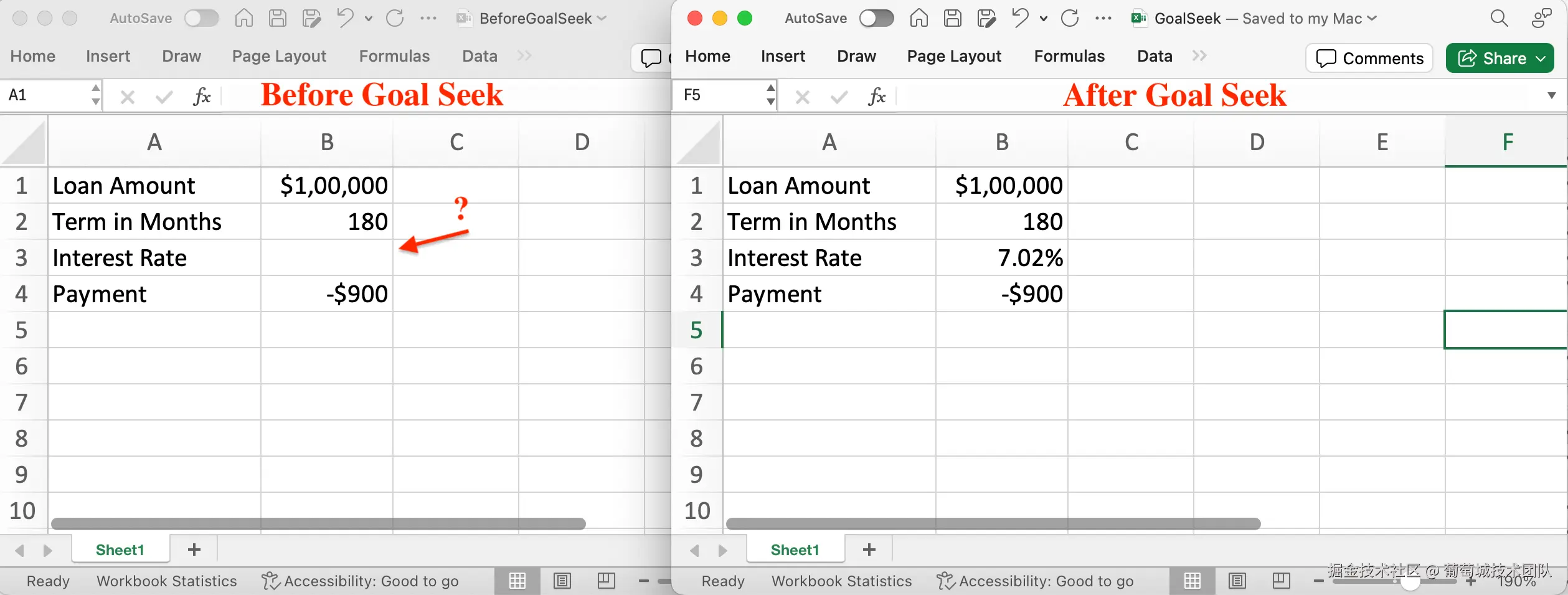The image size is (1568, 595).
Task: Switch to Page Layout view in GoalSeek status bar
Action: pos(1237,581)
